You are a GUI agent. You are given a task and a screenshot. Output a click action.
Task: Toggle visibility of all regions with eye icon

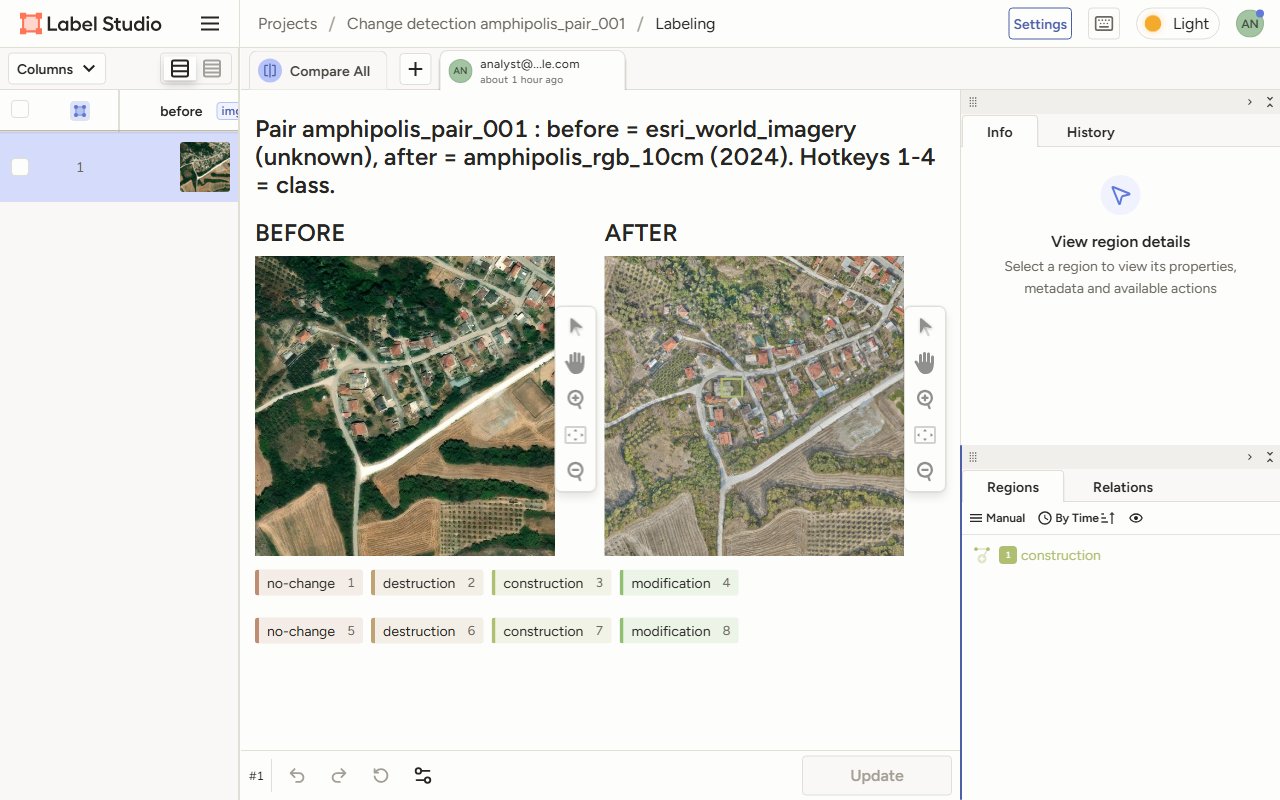1136,518
